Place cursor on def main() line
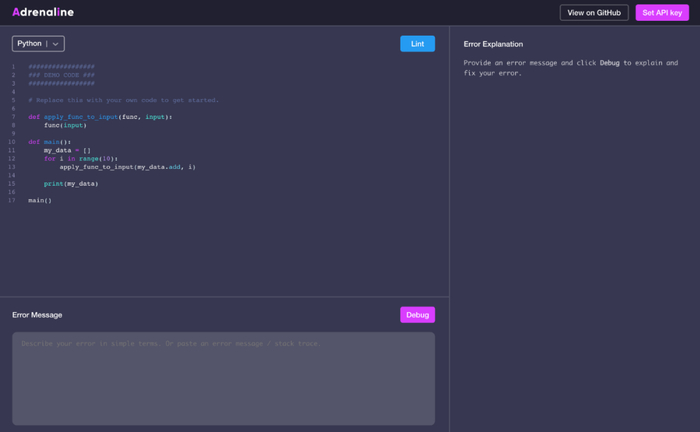Viewport: 700px width, 432px height. pos(50,142)
